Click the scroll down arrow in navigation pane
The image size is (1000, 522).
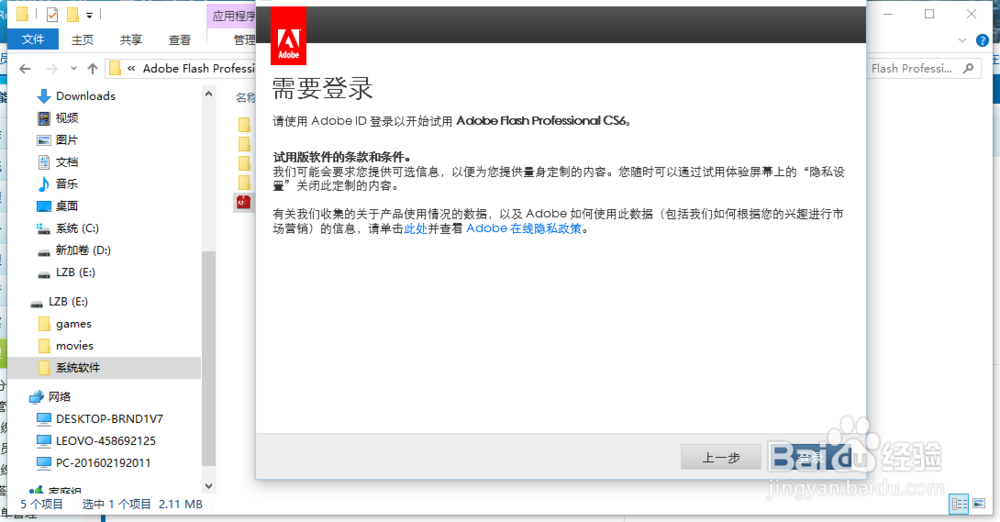pyautogui.click(x=209, y=486)
